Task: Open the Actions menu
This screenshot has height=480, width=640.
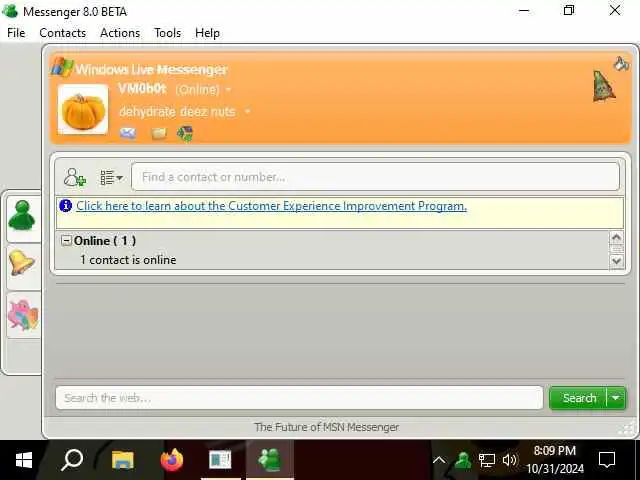Action: coord(120,33)
